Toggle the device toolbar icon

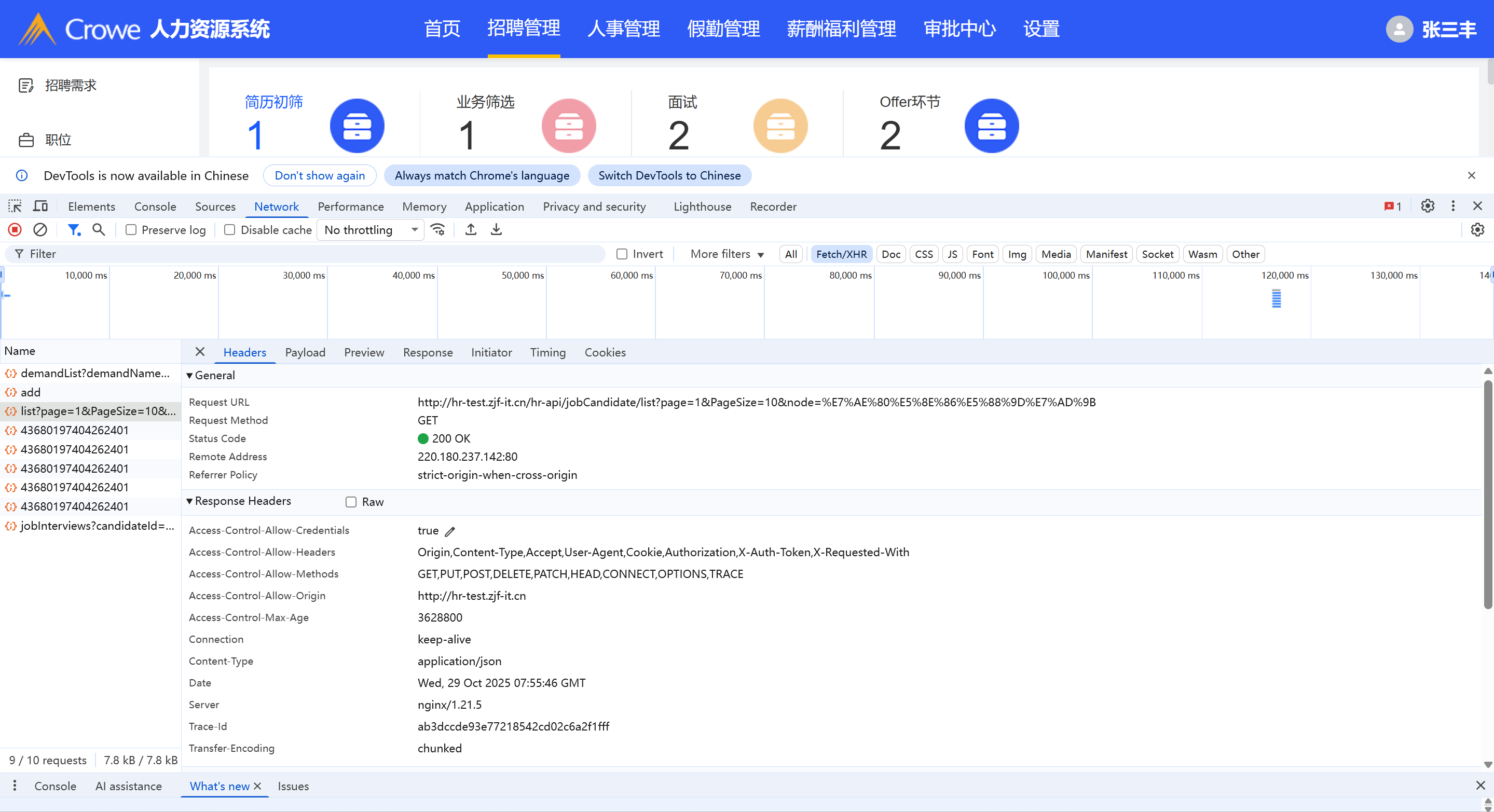tap(40, 207)
